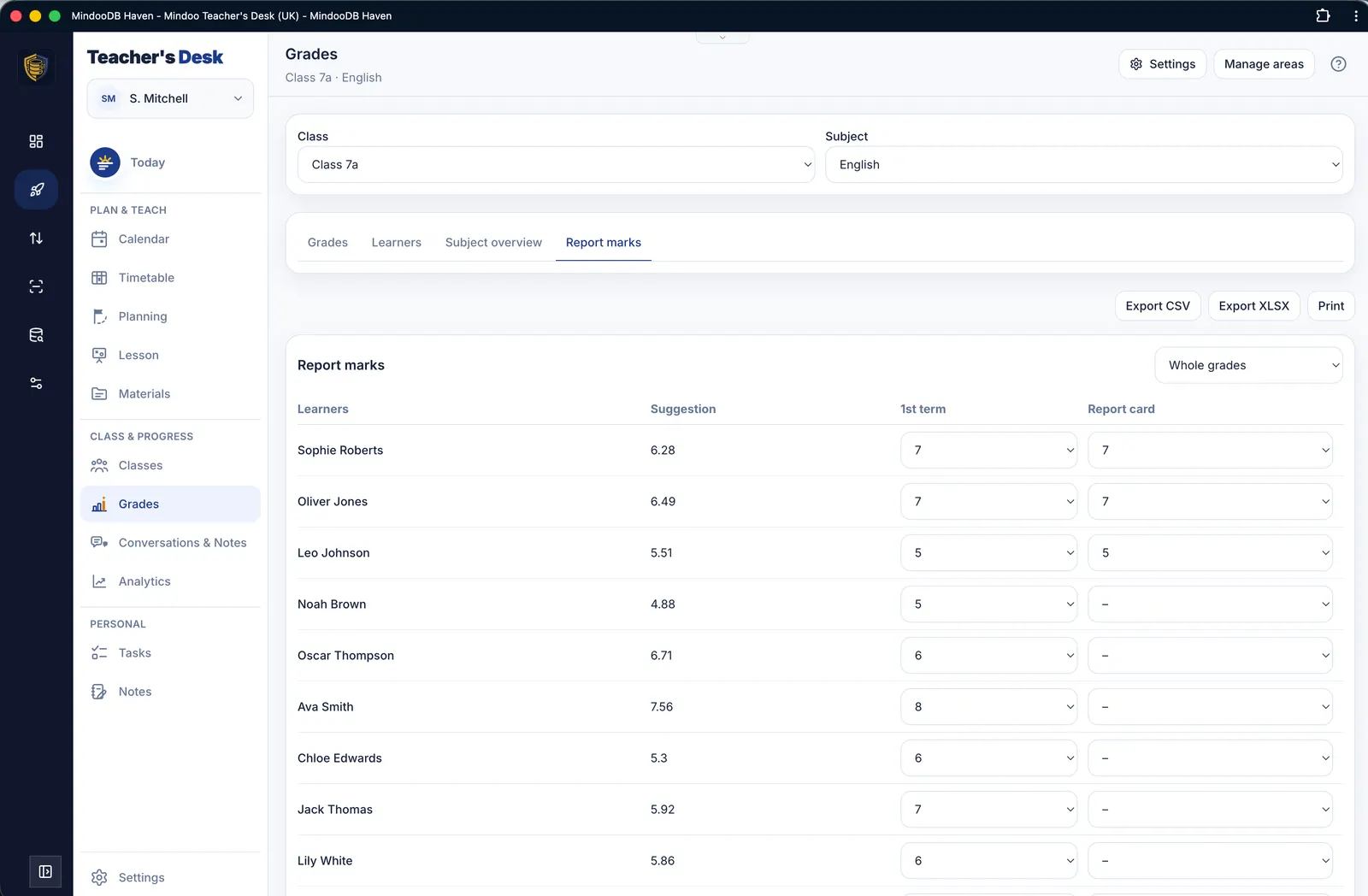The width and height of the screenshot is (1368, 896).
Task: Open Lily White's 1st term grade dropdown
Action: pyautogui.click(x=988, y=861)
